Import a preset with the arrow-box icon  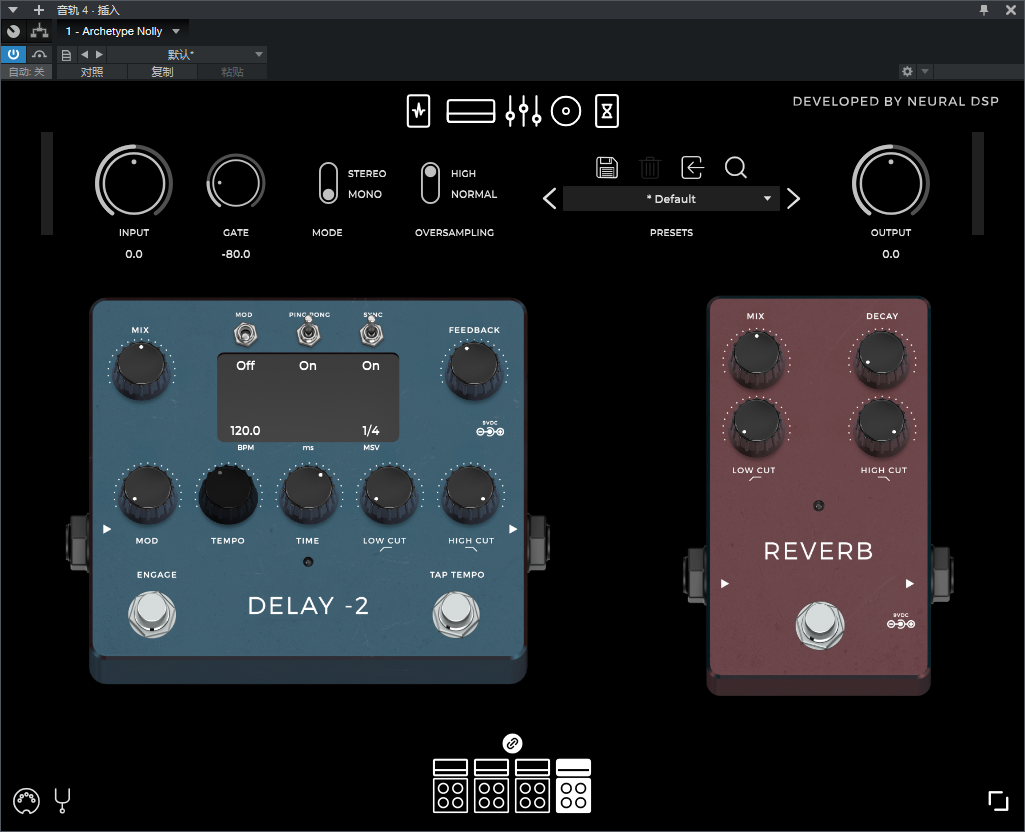692,168
